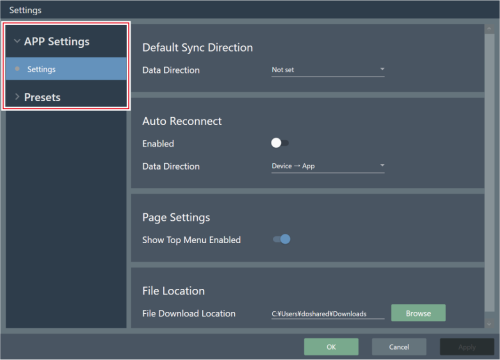This screenshot has width=500, height=360.
Task: Open Auto Reconnect Data Direction dropdown
Action: click(x=328, y=166)
